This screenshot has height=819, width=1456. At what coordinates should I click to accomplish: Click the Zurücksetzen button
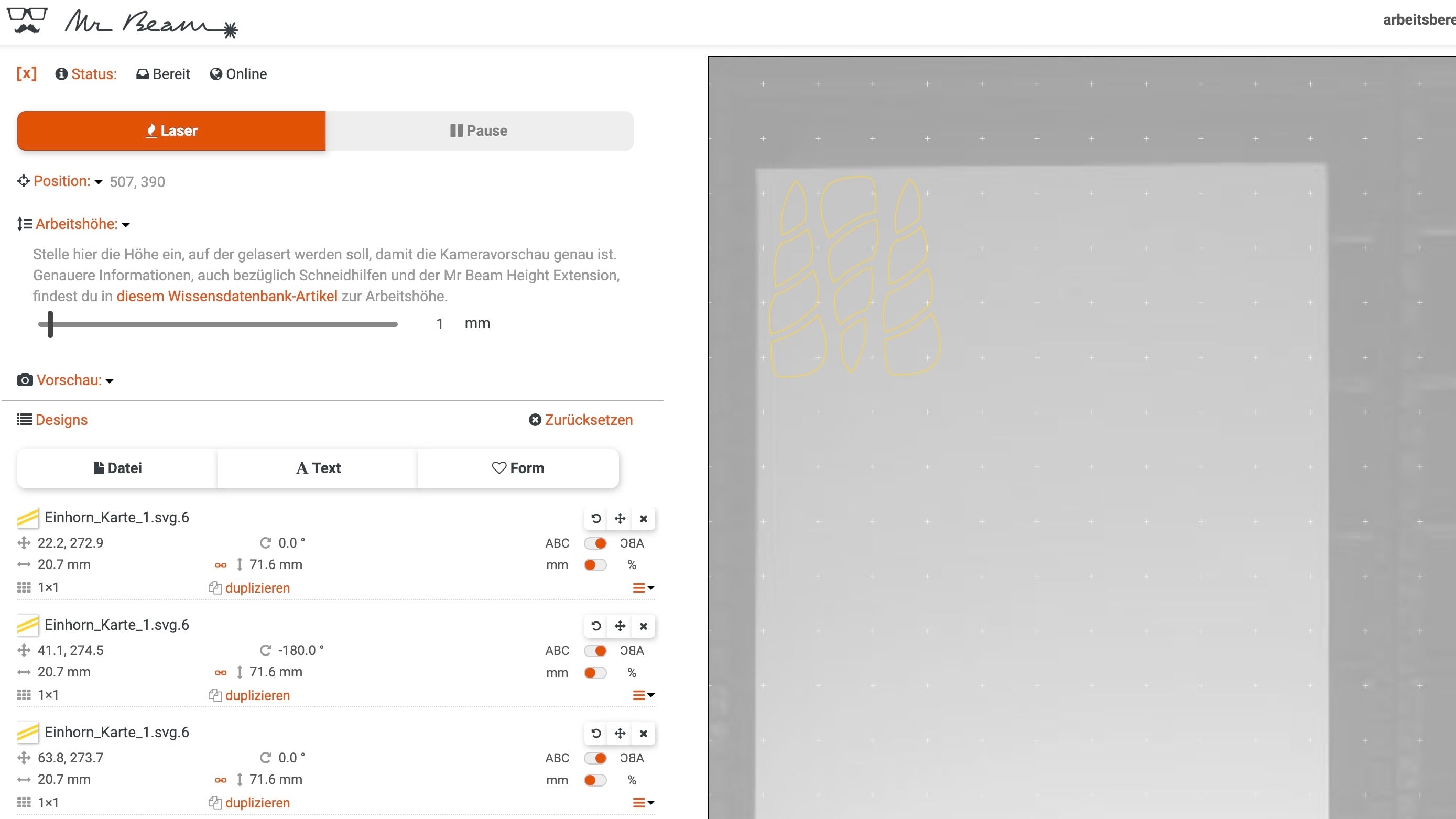(x=580, y=420)
